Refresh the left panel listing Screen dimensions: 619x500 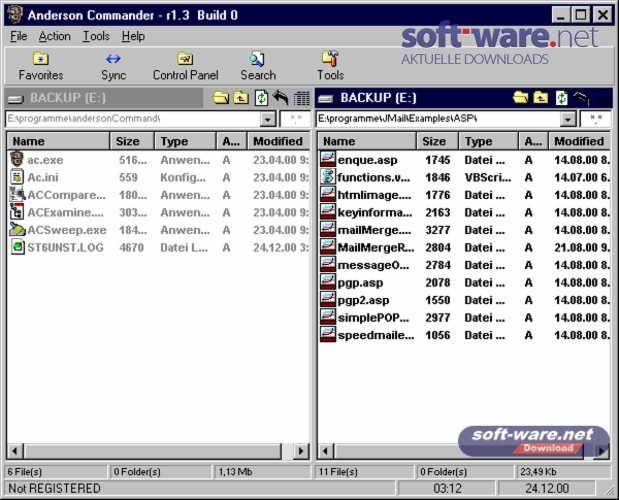(261, 98)
